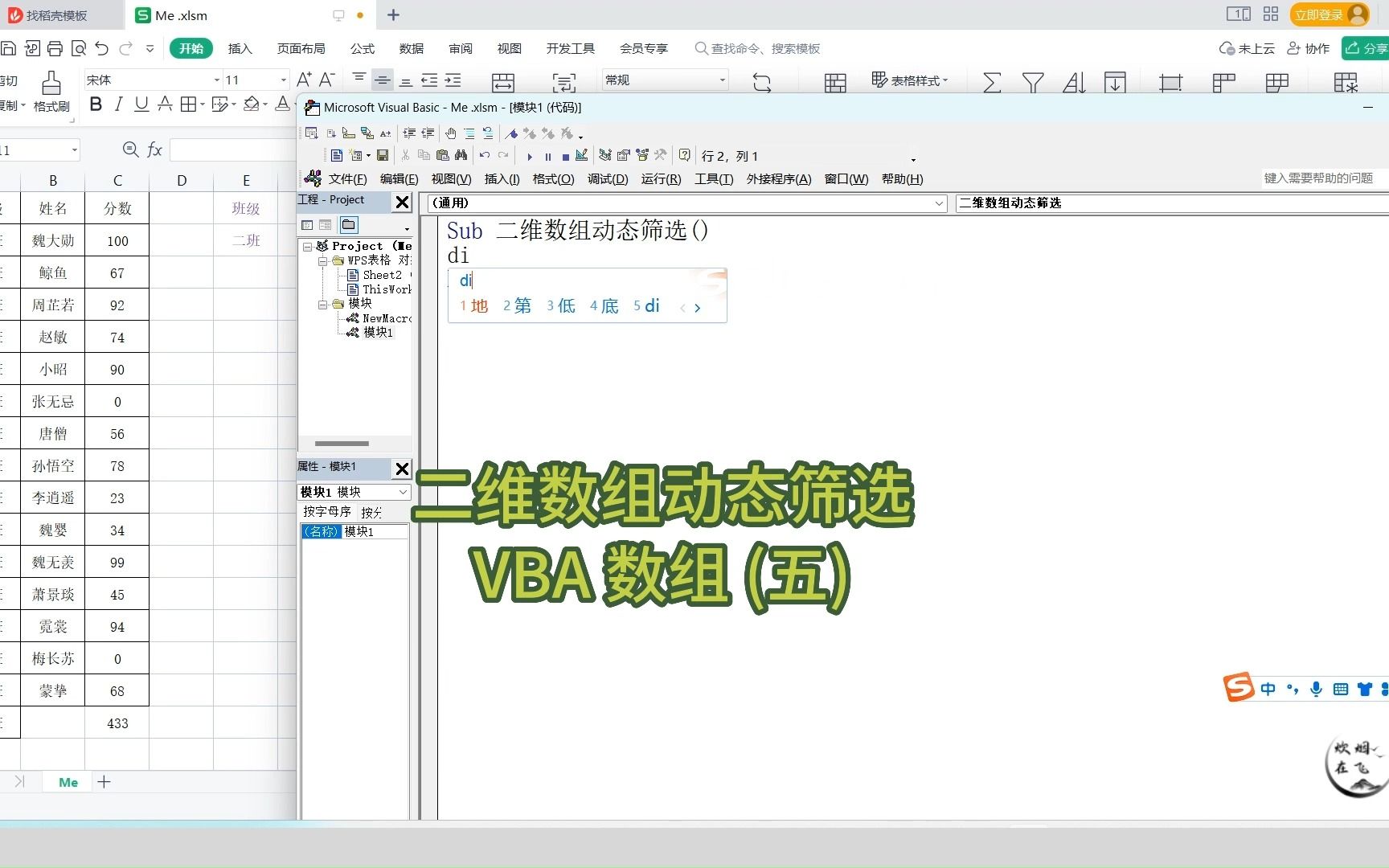Click the 立即登录 login button

tap(1319, 14)
